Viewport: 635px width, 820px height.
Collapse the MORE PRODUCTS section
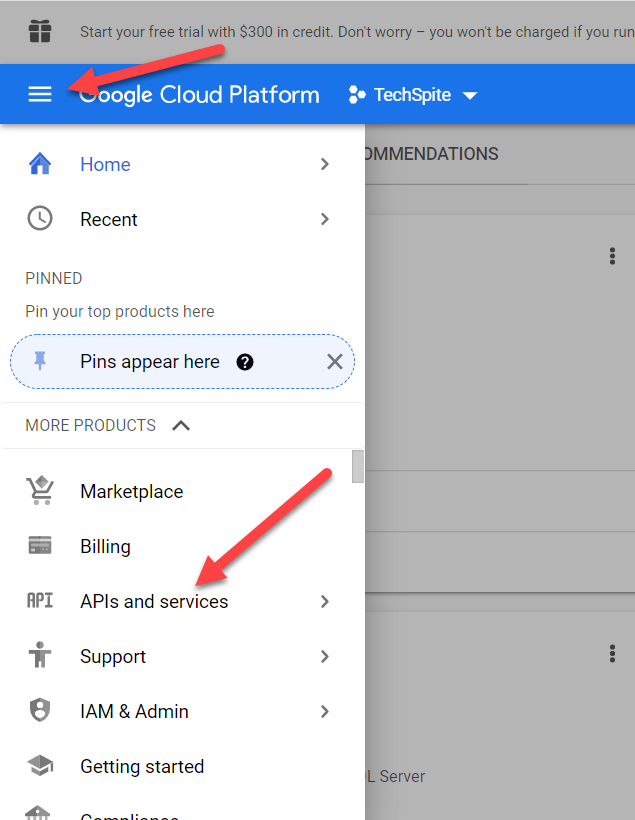pyautogui.click(x=181, y=425)
